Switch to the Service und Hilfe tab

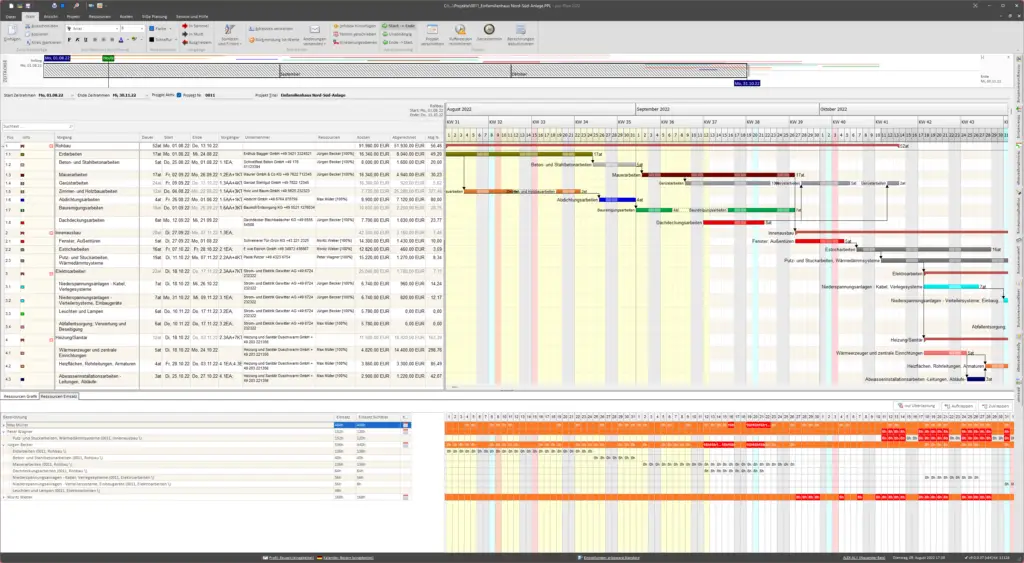192,16
